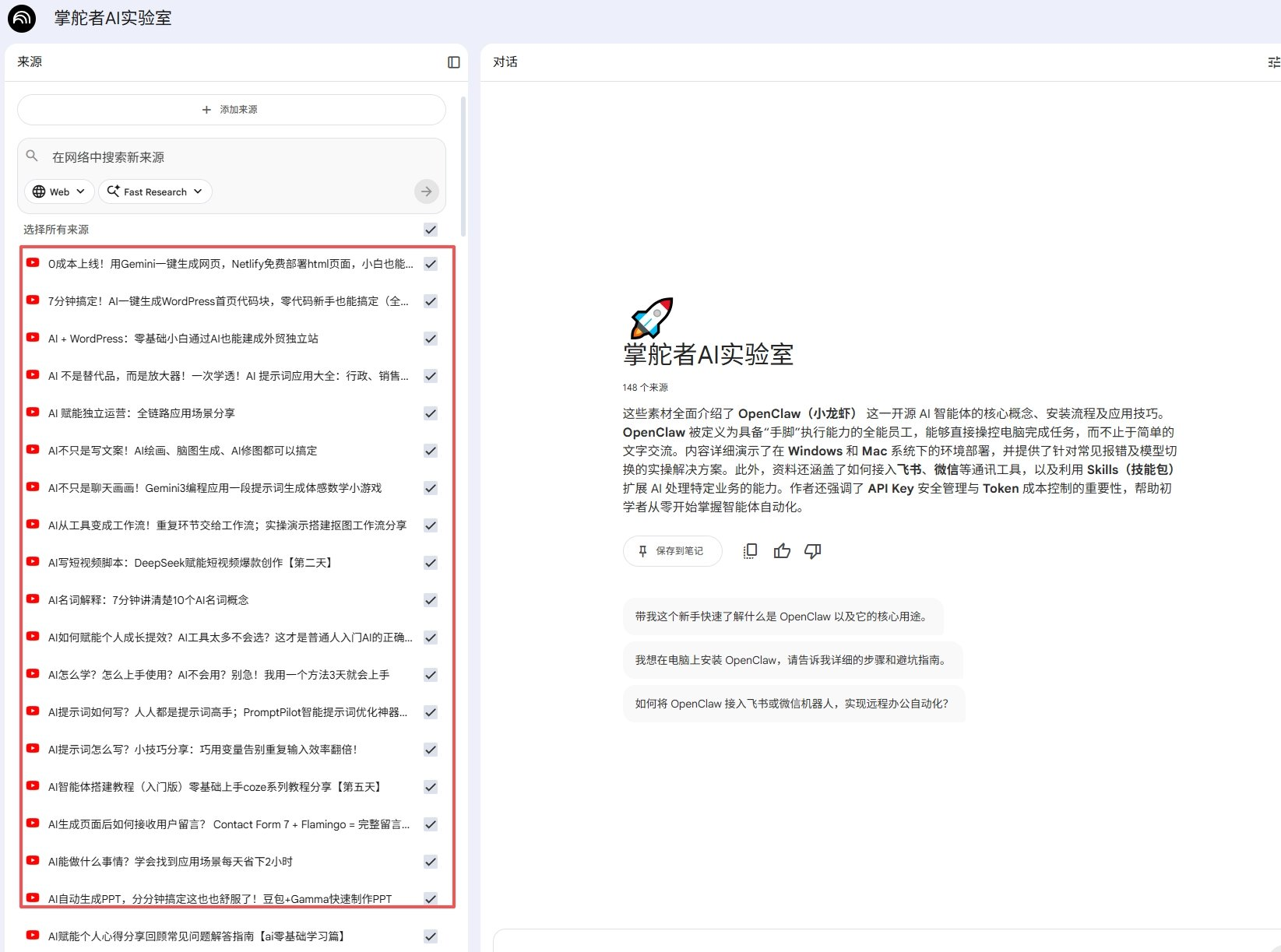Viewport: 1281px width, 952px height.
Task: Select suggestion 我想在电脑上安装 OpenClaw
Action: click(x=792, y=660)
